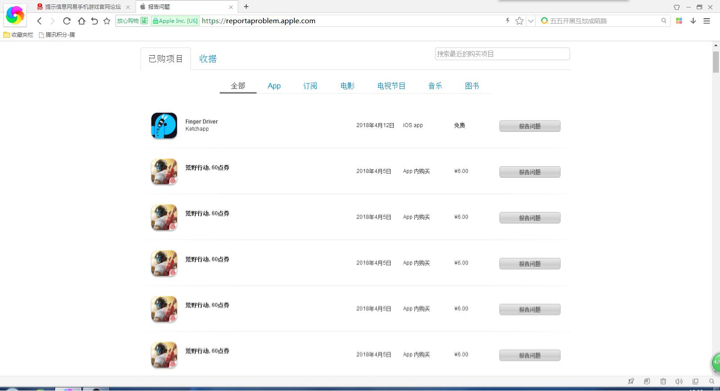Open the colorful apps grid icon
The height and width of the screenshot is (391, 720).
point(679,21)
